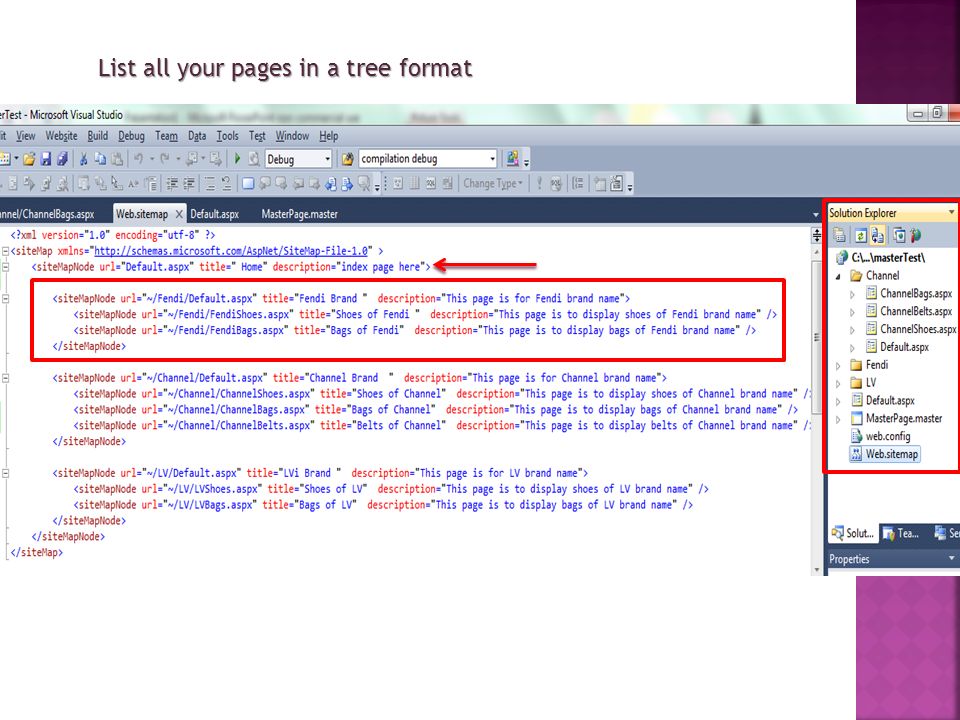Open the Properties panel options arrow

click(951, 558)
